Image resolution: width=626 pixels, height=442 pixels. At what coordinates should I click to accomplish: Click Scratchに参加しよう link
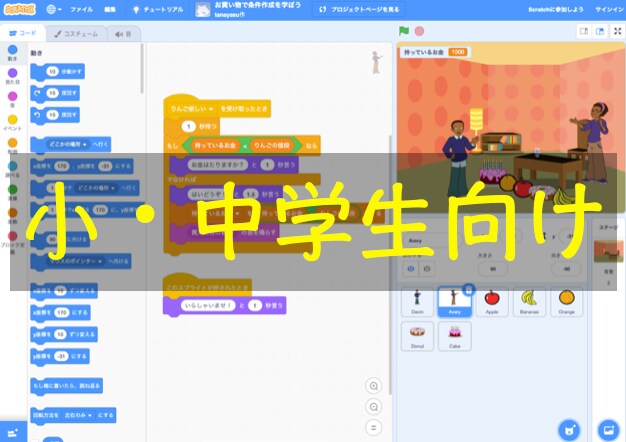pos(556,9)
